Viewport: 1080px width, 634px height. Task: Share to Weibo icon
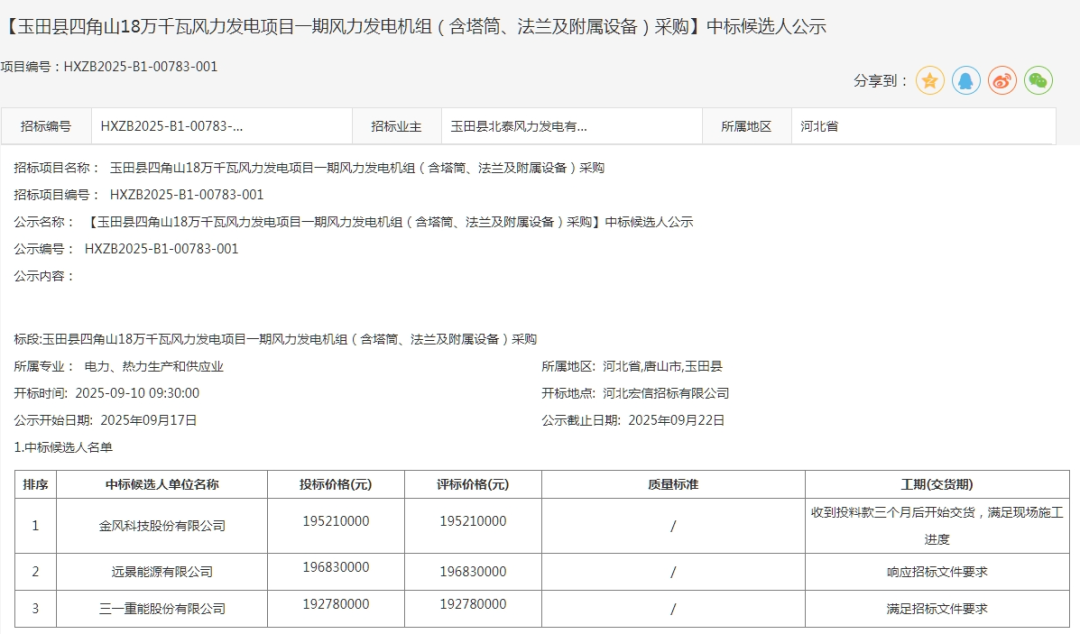coord(1002,81)
